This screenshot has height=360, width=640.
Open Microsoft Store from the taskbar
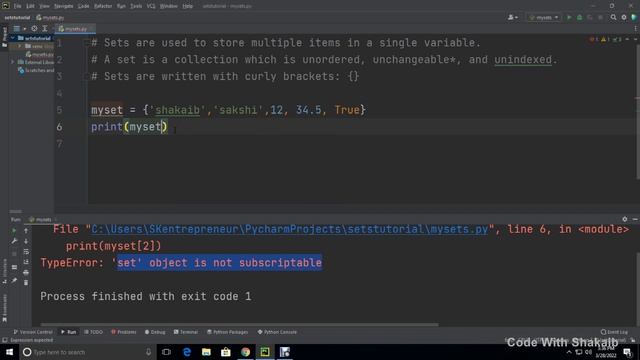point(226,352)
